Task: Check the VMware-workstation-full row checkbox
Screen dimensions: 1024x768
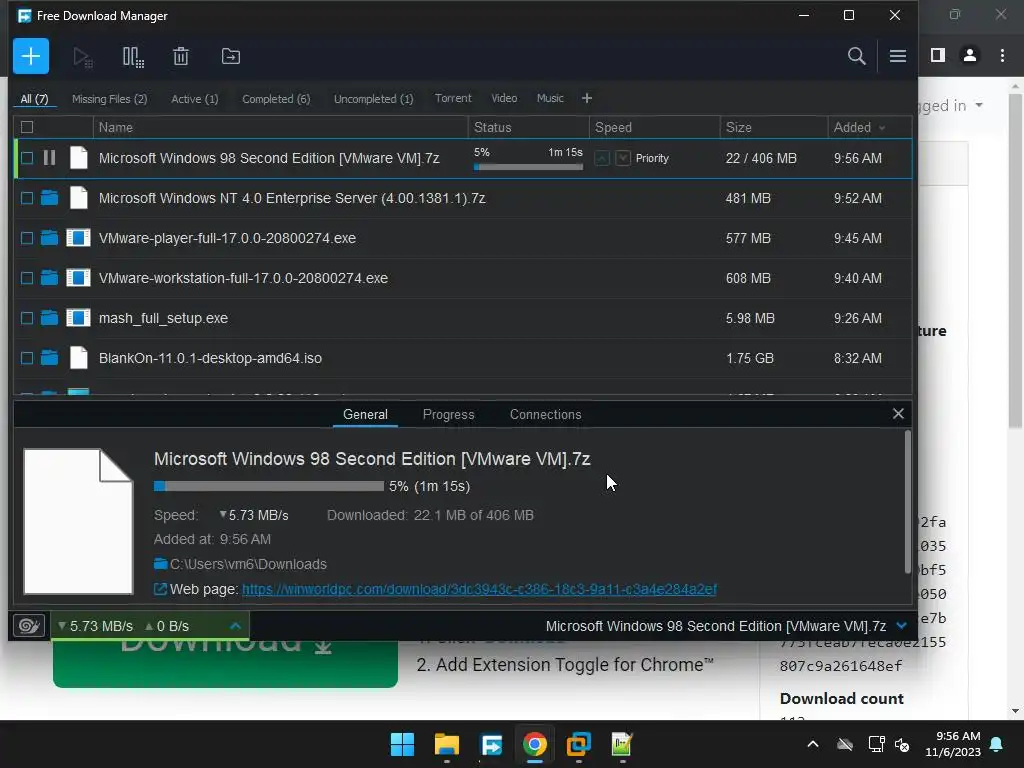Action: coord(27,278)
